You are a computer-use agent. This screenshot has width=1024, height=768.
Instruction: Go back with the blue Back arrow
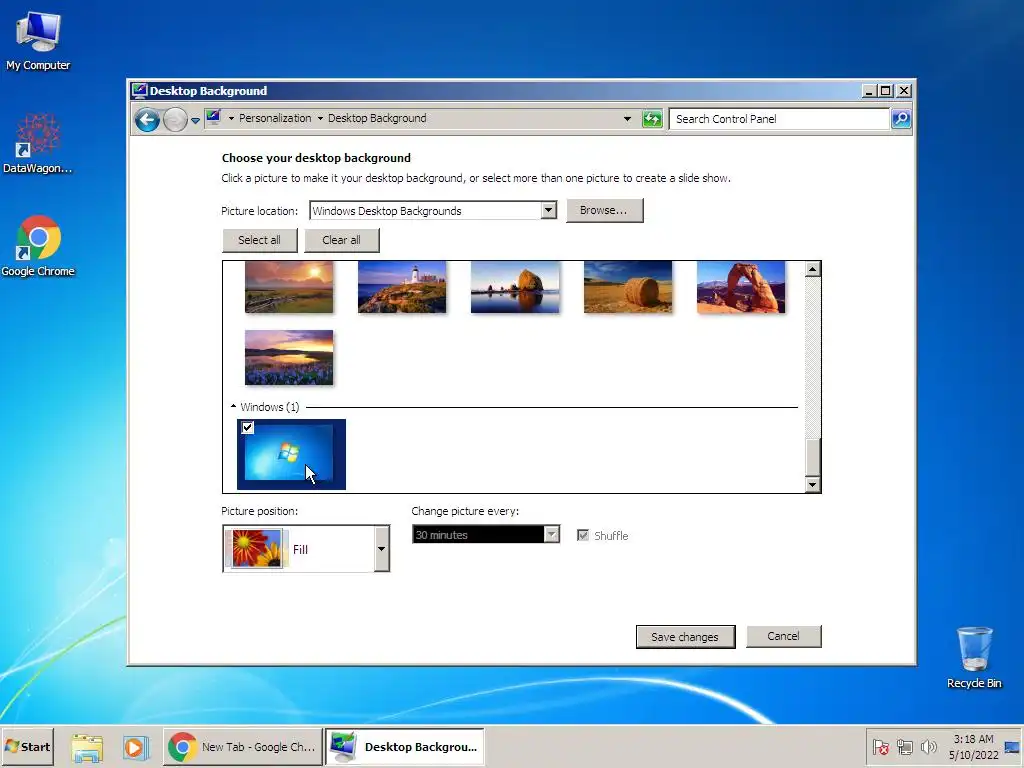point(148,120)
